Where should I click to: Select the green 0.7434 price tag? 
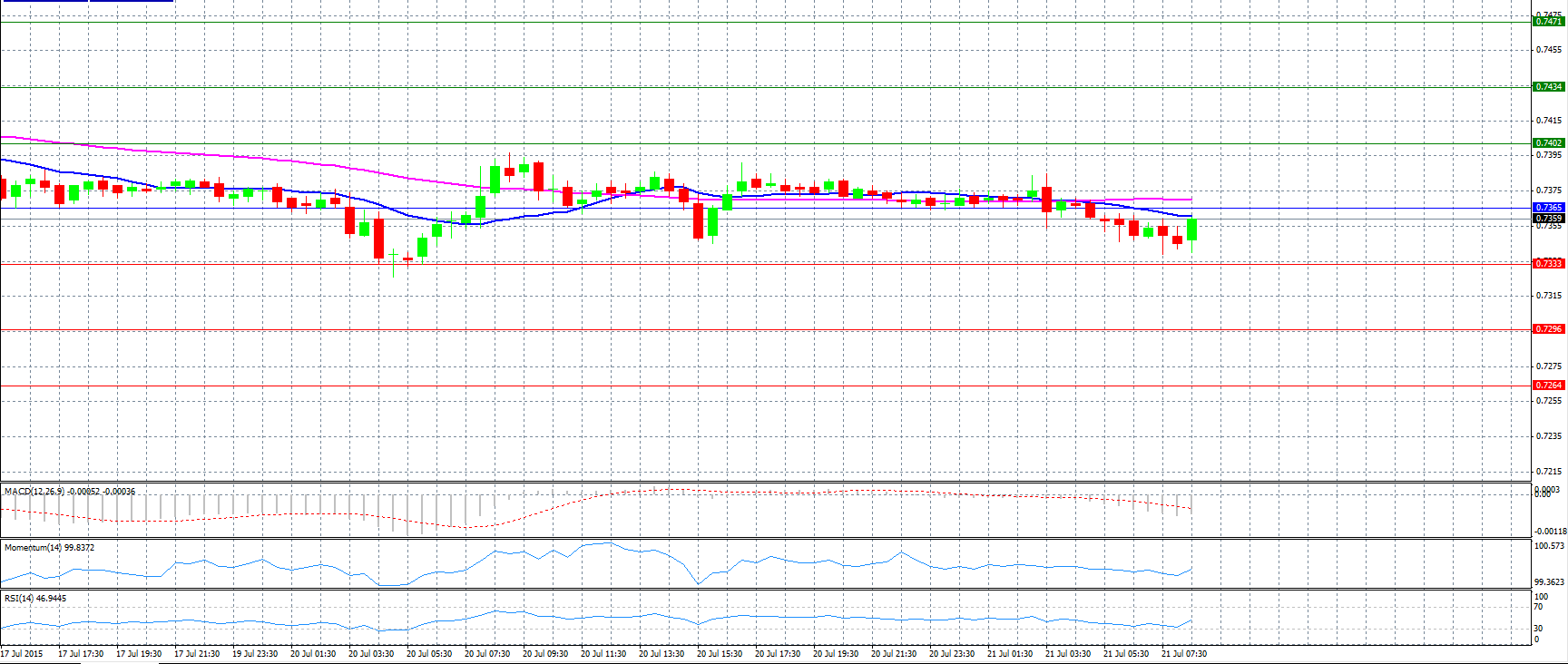1548,87
